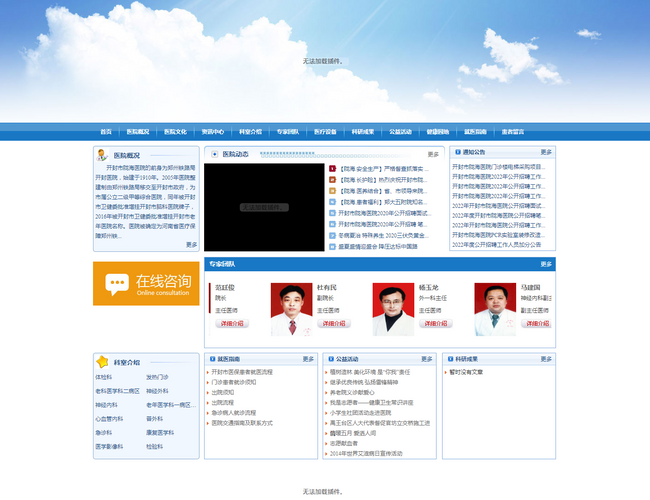Click the blue icon left of 公益活动 heading
The height and width of the screenshot is (500, 650).
tap(331, 359)
